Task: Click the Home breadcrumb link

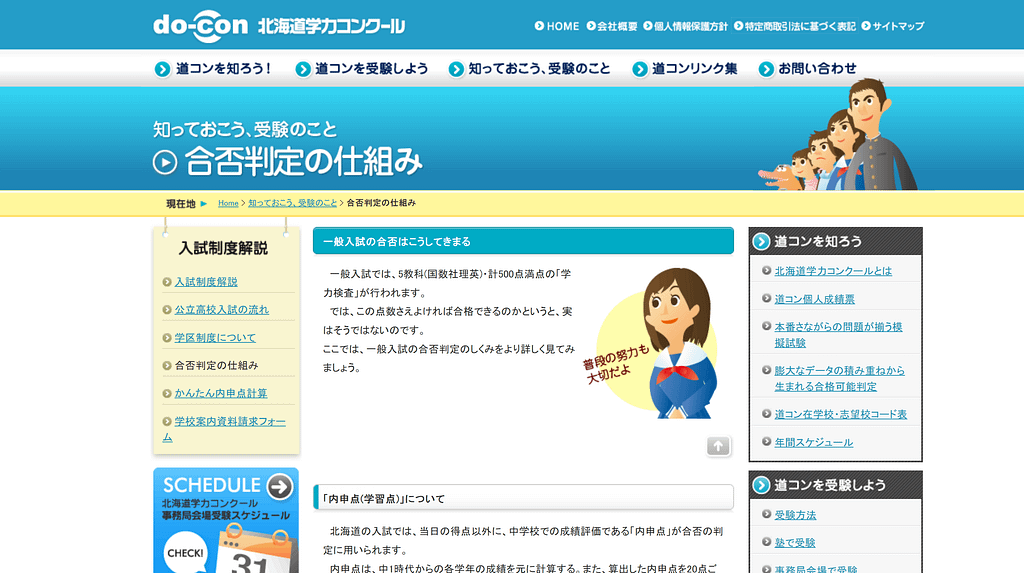Action: 228,203
